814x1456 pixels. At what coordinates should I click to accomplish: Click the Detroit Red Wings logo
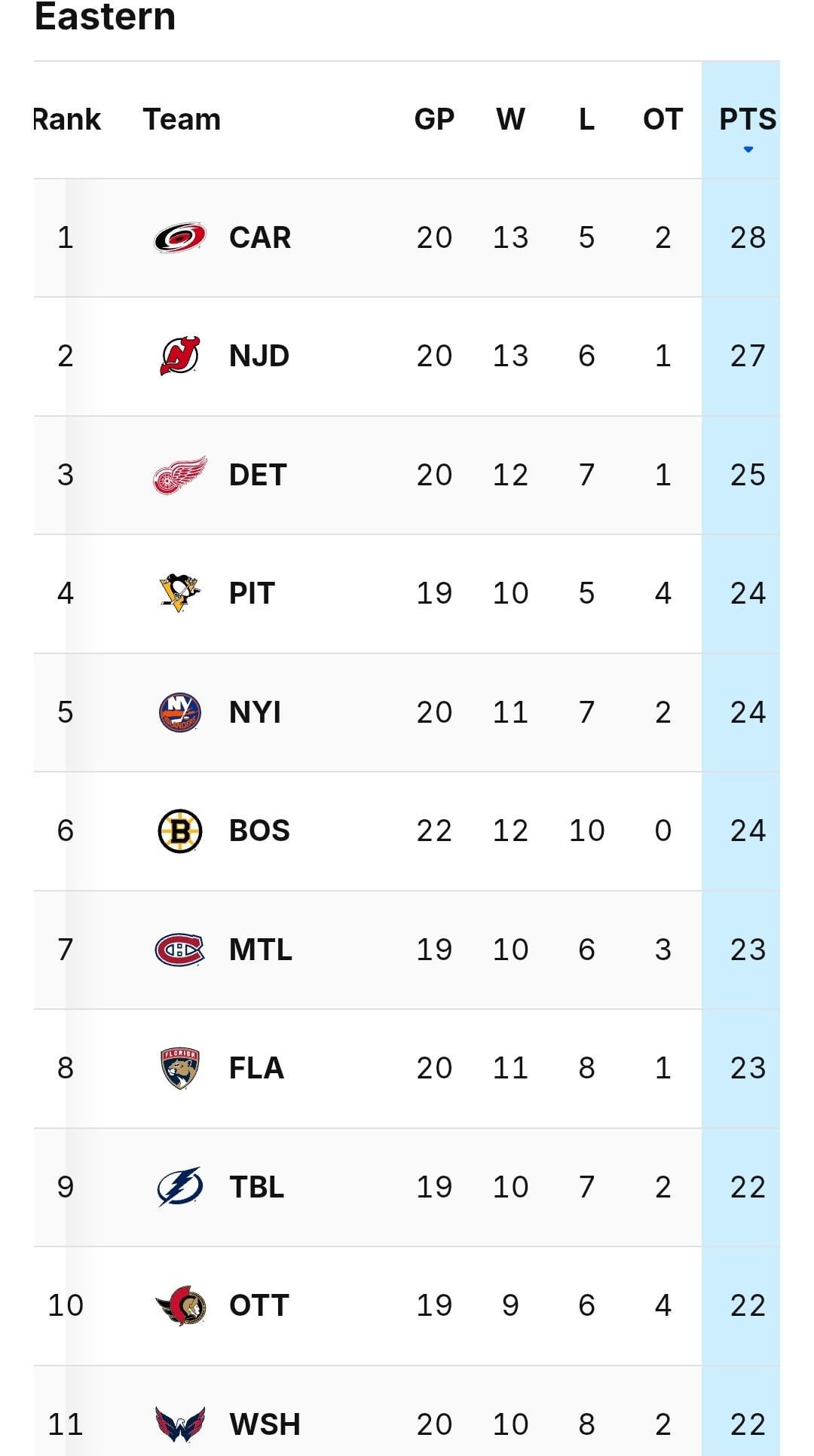(x=180, y=475)
